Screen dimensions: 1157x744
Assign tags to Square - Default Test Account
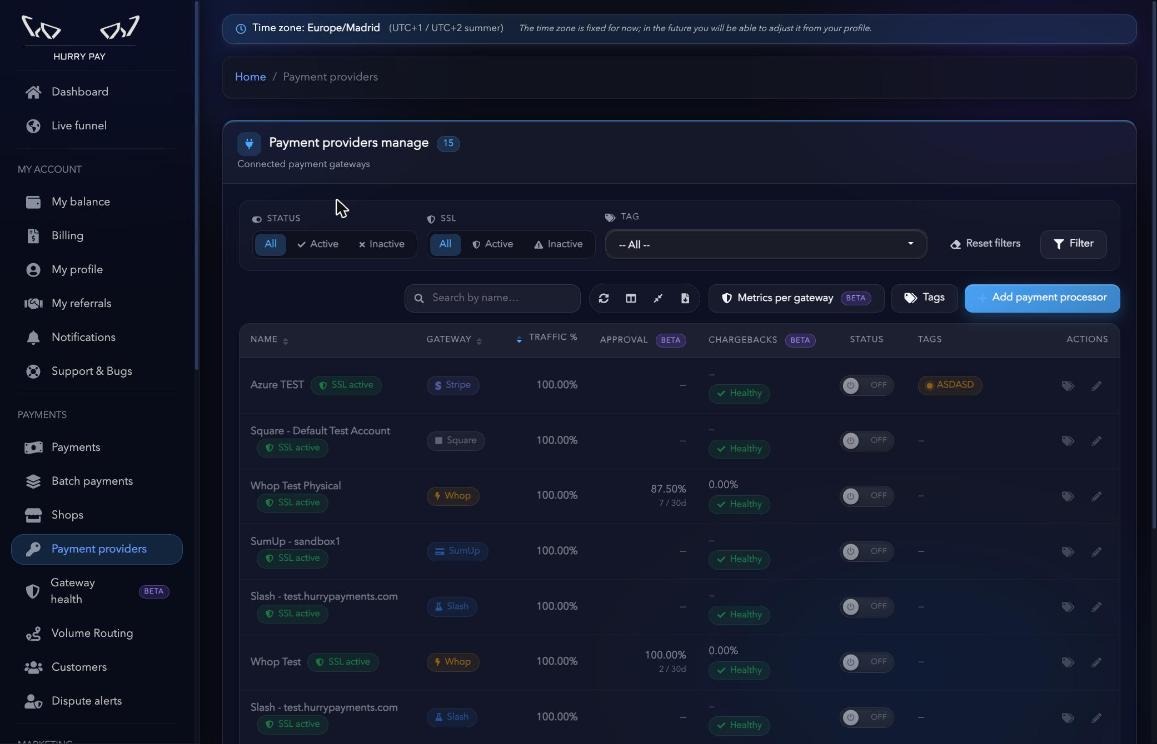click(x=1068, y=441)
